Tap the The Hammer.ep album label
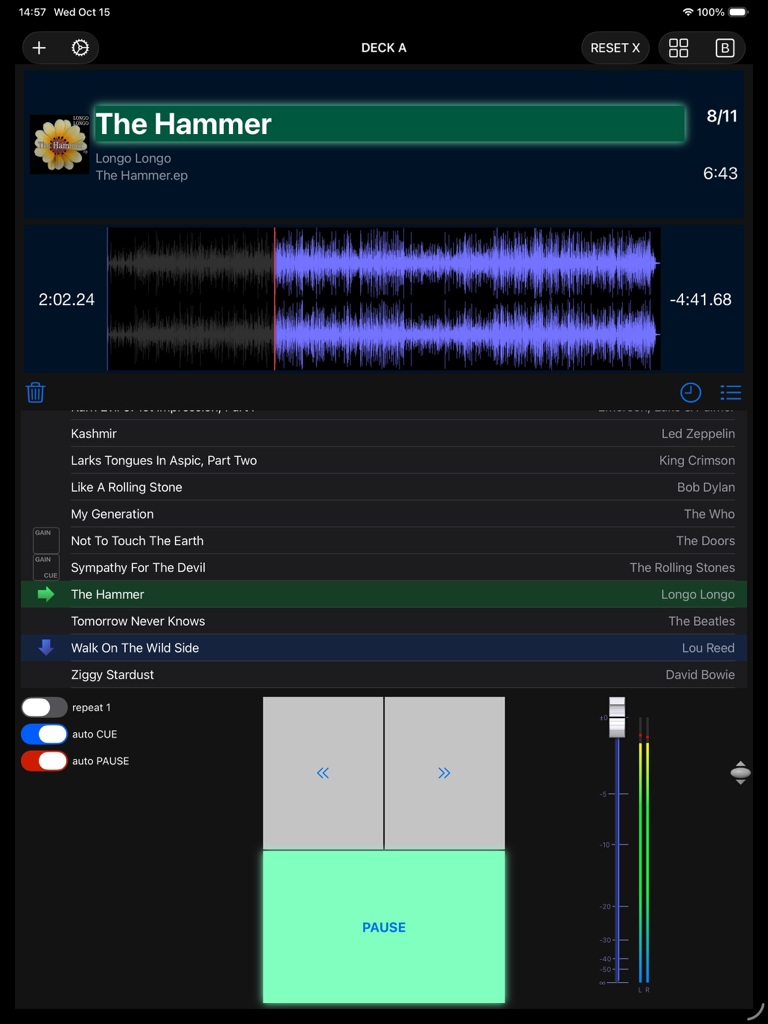Image resolution: width=768 pixels, height=1024 pixels. (x=142, y=176)
